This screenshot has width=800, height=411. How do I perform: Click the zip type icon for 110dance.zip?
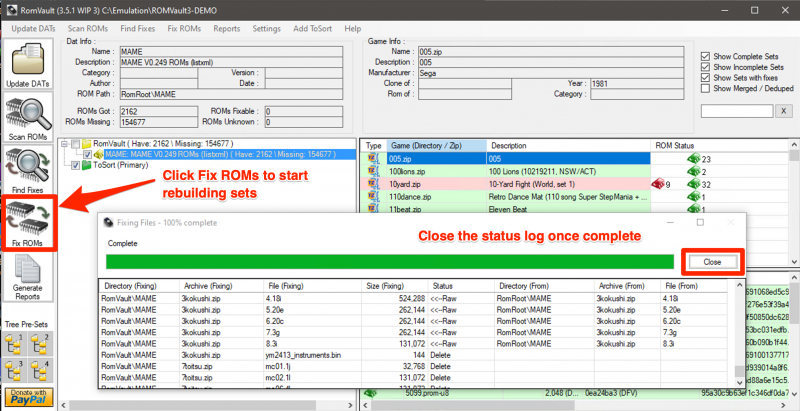tap(373, 196)
